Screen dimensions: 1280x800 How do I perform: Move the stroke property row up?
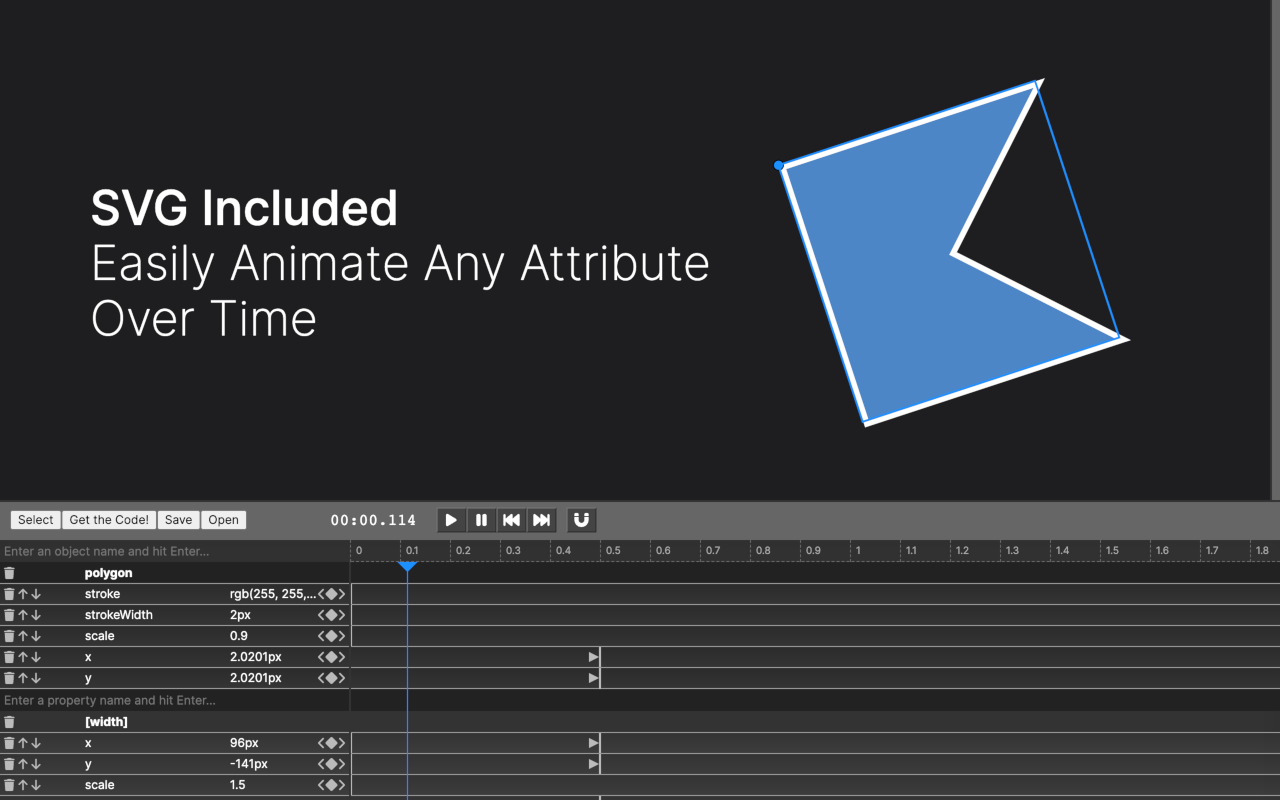[23, 594]
